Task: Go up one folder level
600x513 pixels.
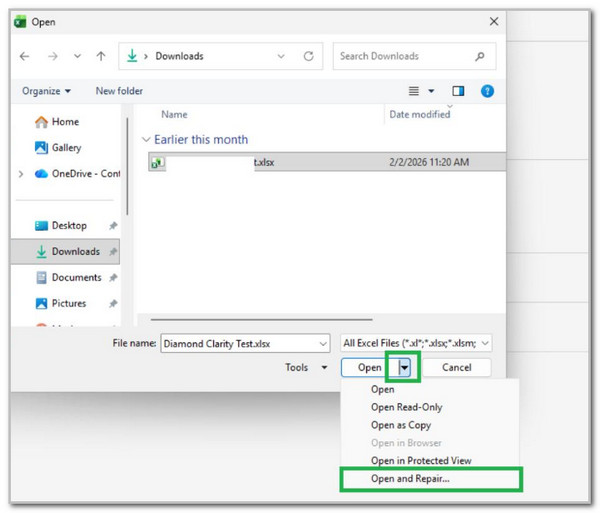Action: click(101, 56)
